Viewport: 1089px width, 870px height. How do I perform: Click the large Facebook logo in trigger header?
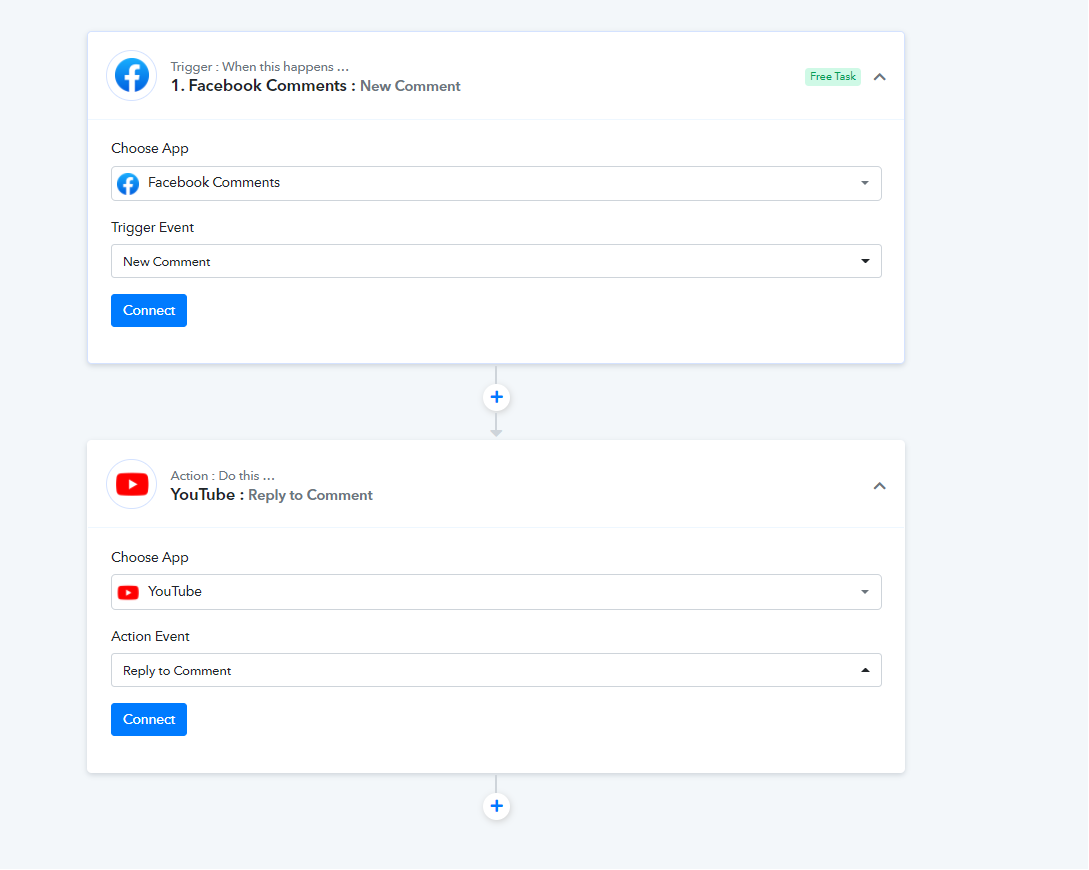tap(131, 76)
